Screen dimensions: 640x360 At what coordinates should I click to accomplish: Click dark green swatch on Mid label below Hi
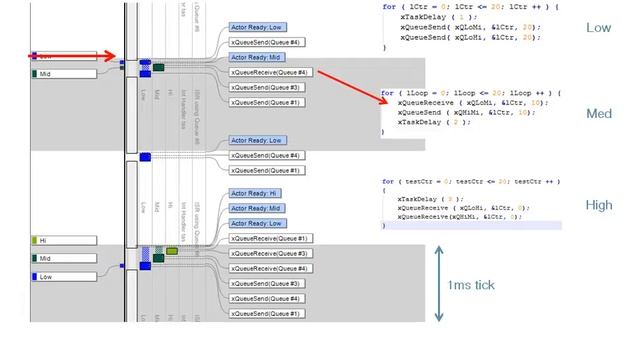point(34,258)
